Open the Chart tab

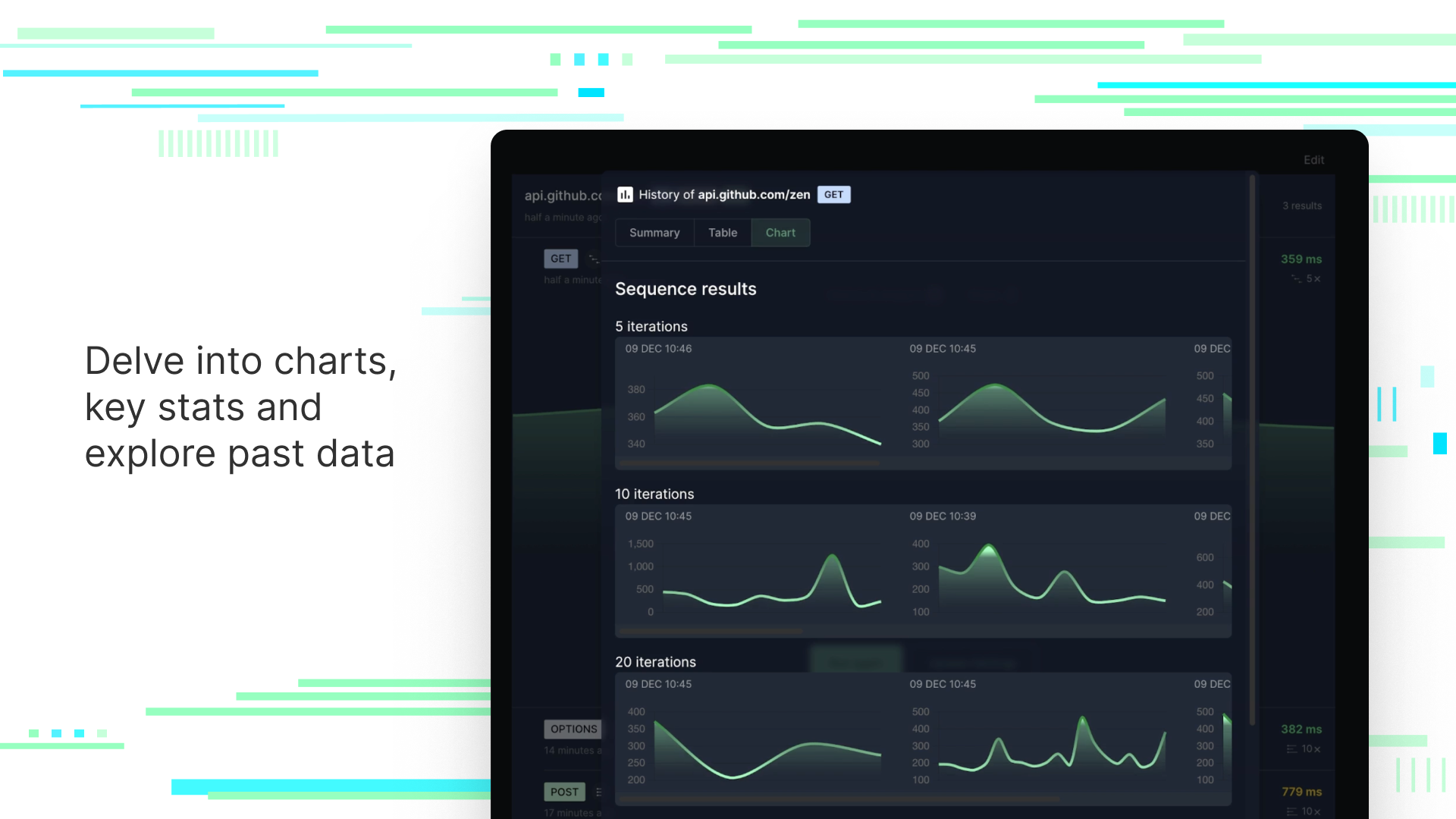point(780,233)
